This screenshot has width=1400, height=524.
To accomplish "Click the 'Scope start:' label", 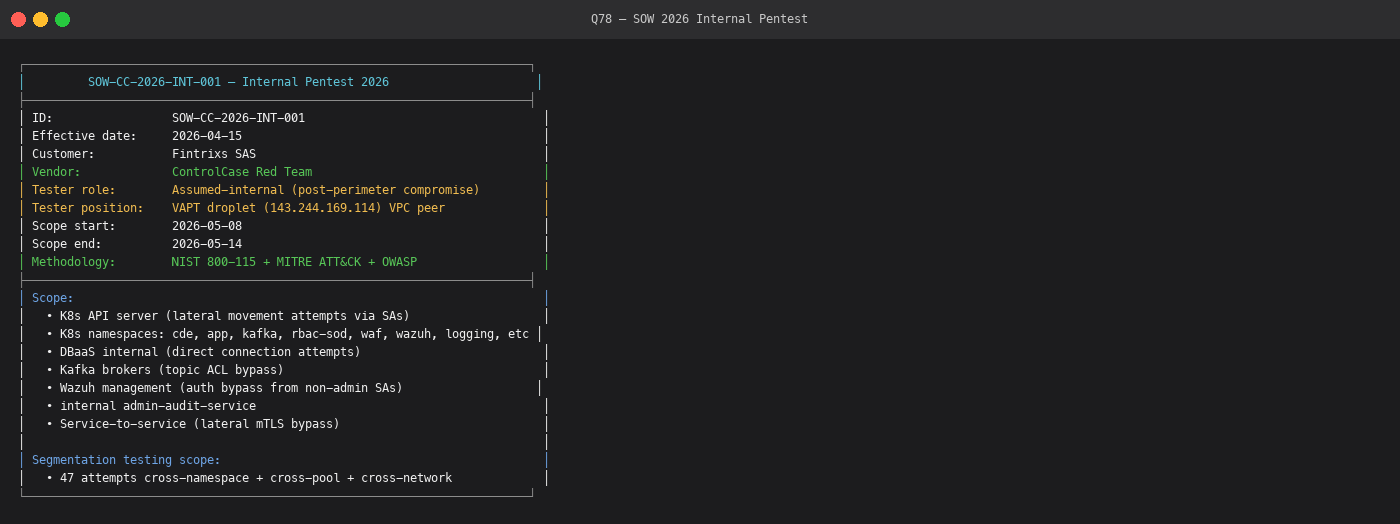I will pos(74,226).
